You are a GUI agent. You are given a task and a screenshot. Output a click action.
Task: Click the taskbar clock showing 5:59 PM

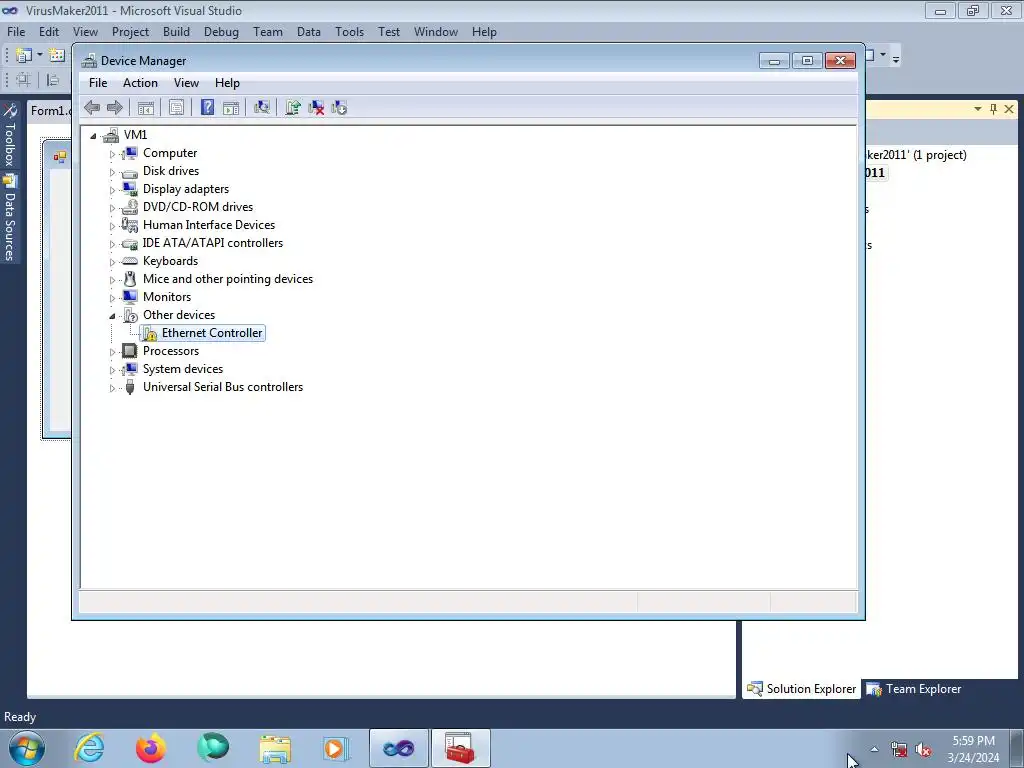pyautogui.click(x=973, y=749)
